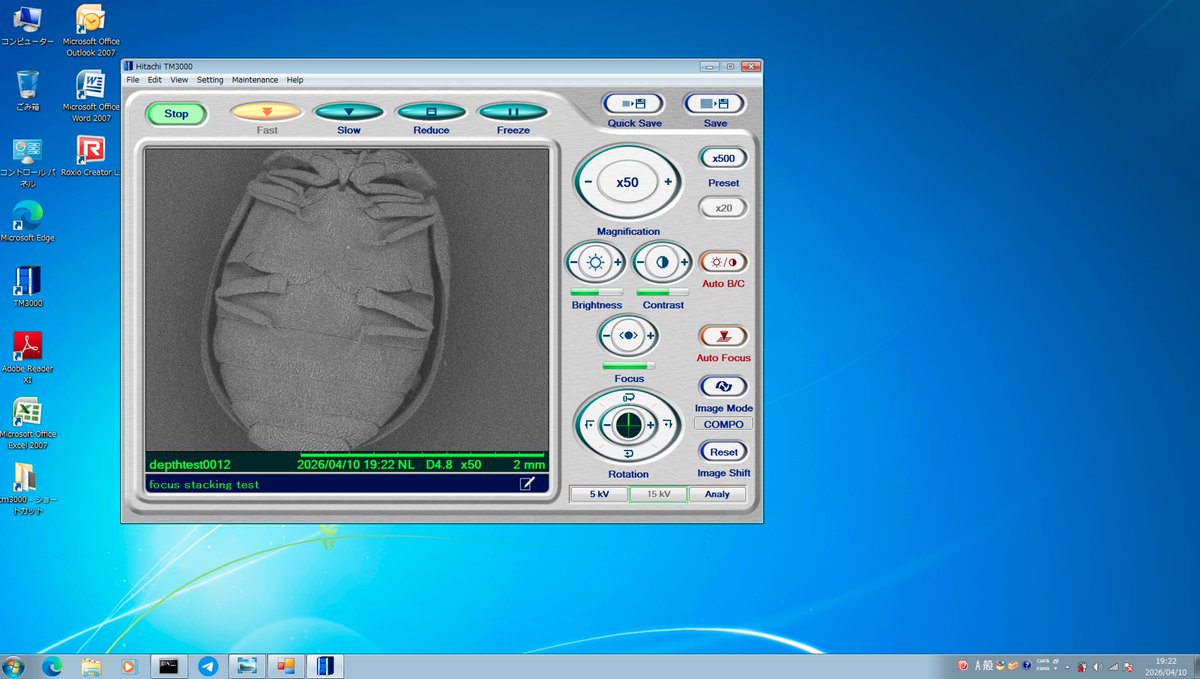Image resolution: width=1200 pixels, height=679 pixels.
Task: Stop the scan with Stop button
Action: click(176, 114)
